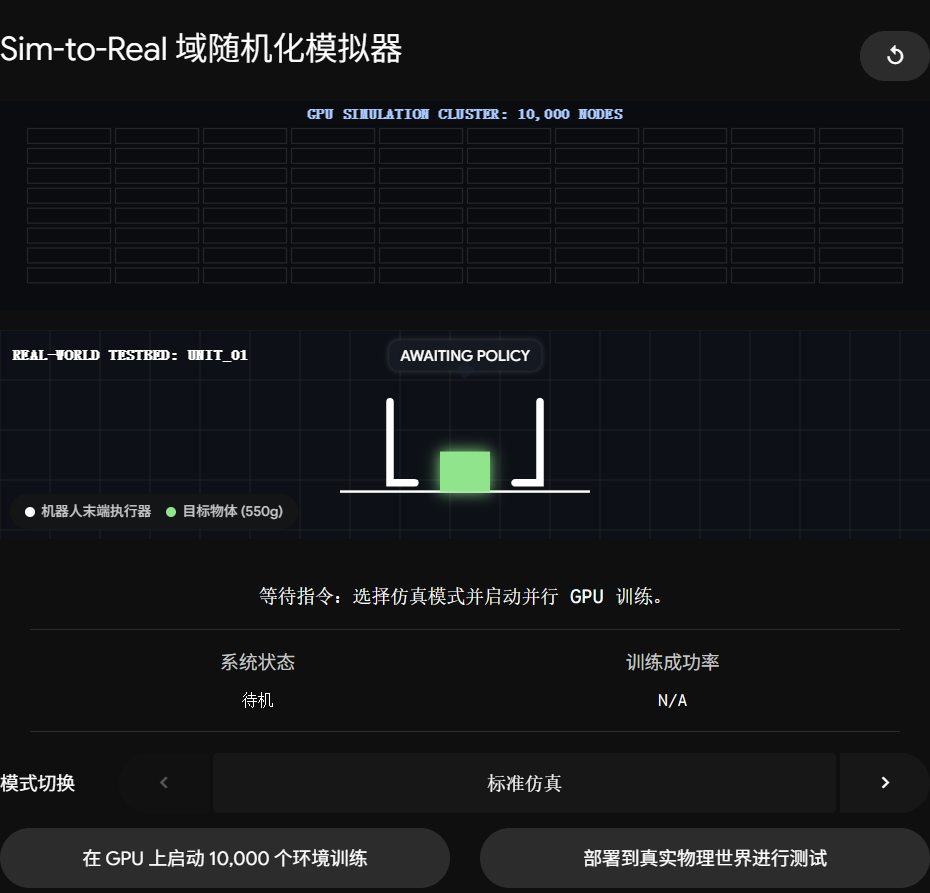Screen dimensions: 930x893
Task: Click the 训练成功率 N/A value
Action: coord(672,700)
